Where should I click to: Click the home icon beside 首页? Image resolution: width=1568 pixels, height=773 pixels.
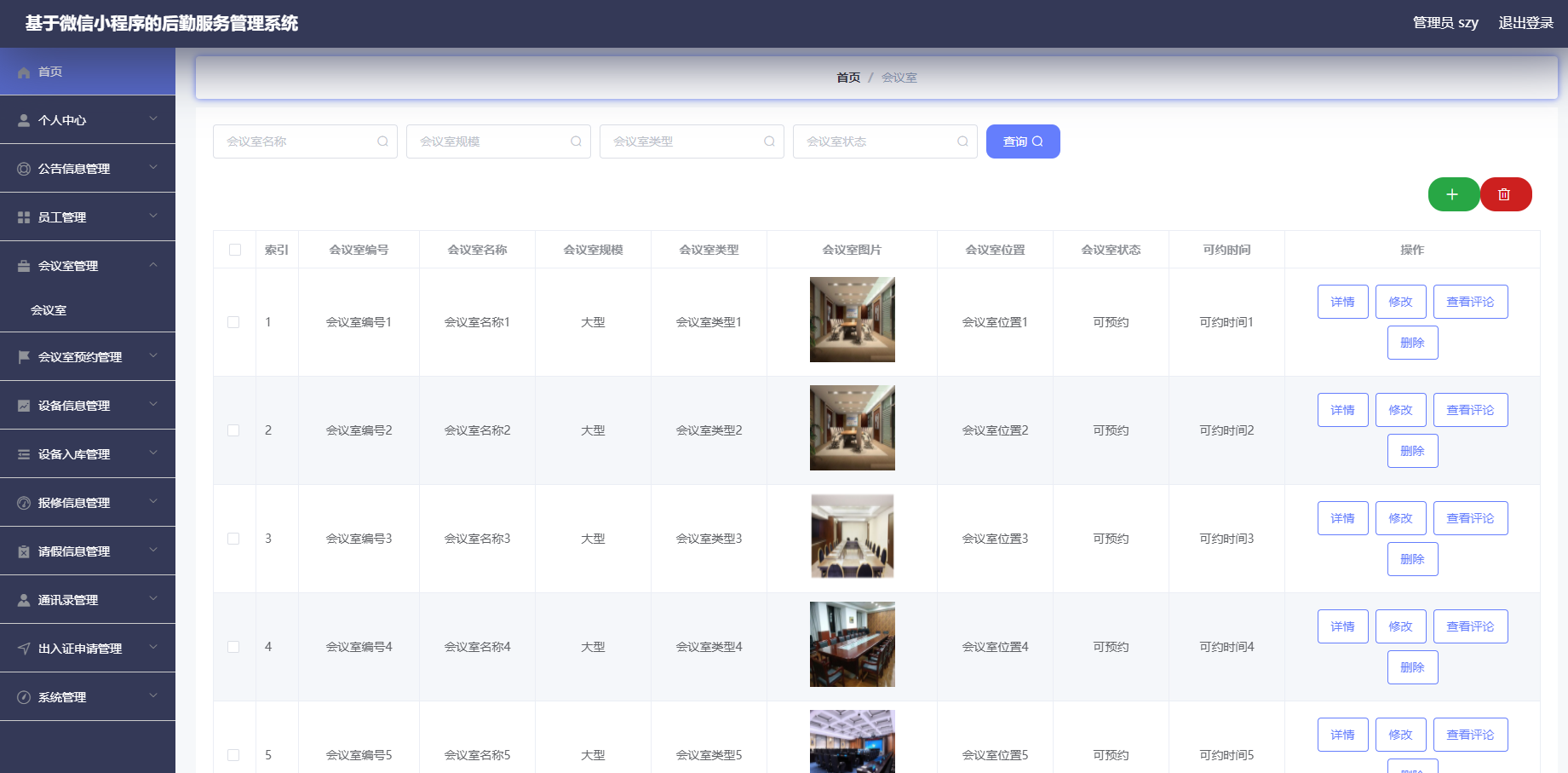click(x=24, y=72)
